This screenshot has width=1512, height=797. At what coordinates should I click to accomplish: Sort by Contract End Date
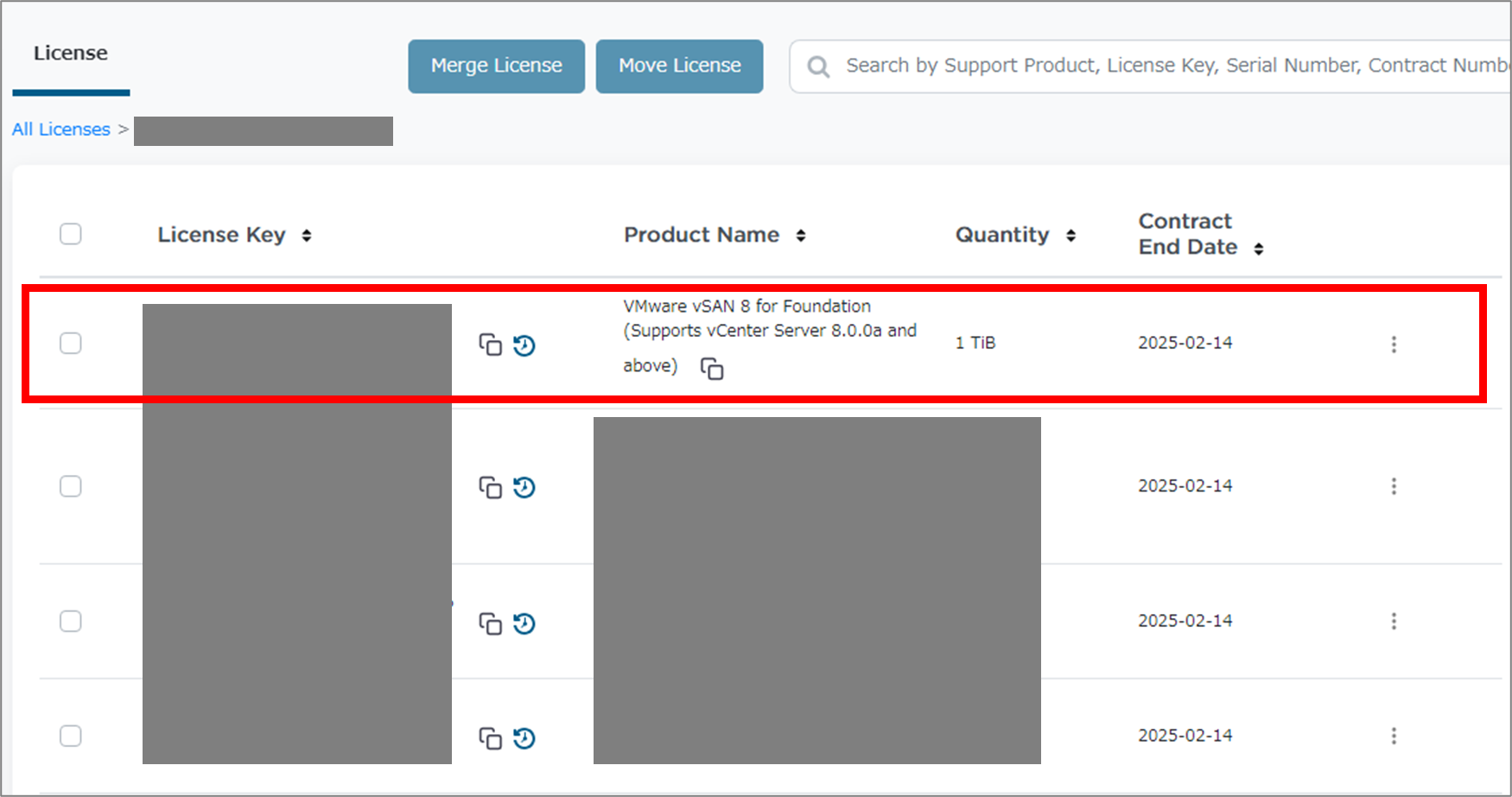click(x=1259, y=249)
